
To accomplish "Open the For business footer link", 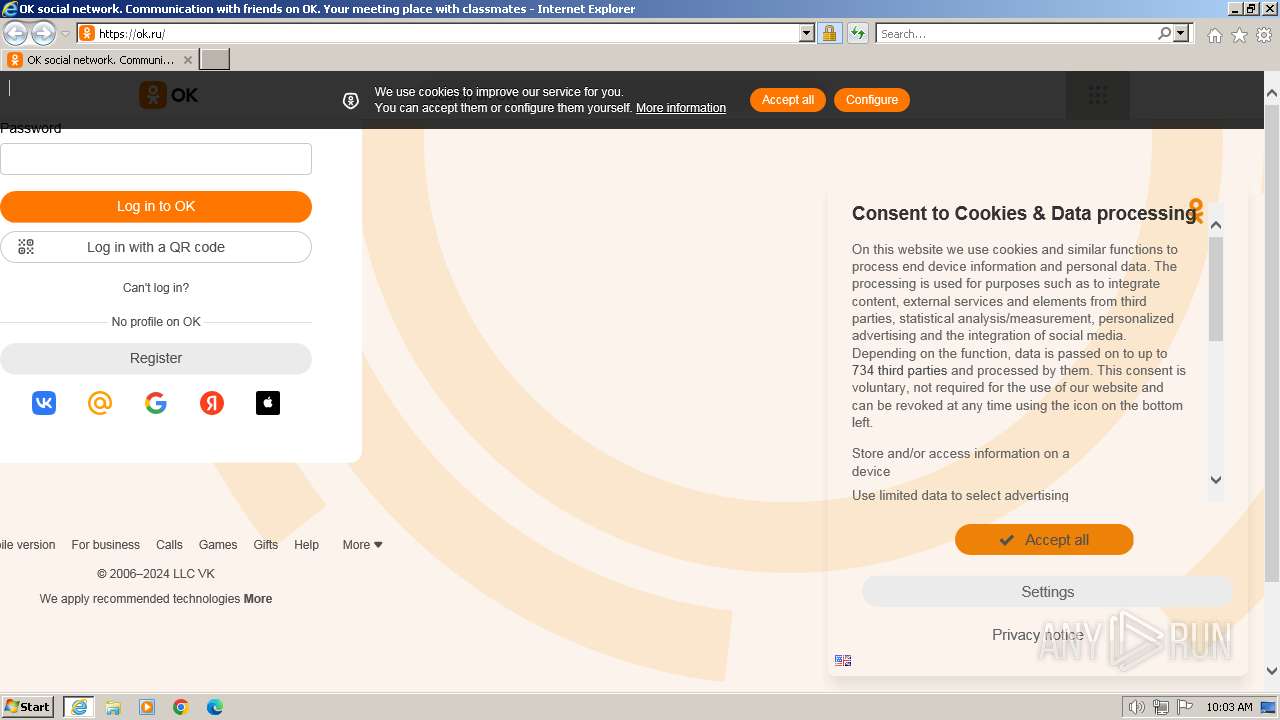I will 105,545.
